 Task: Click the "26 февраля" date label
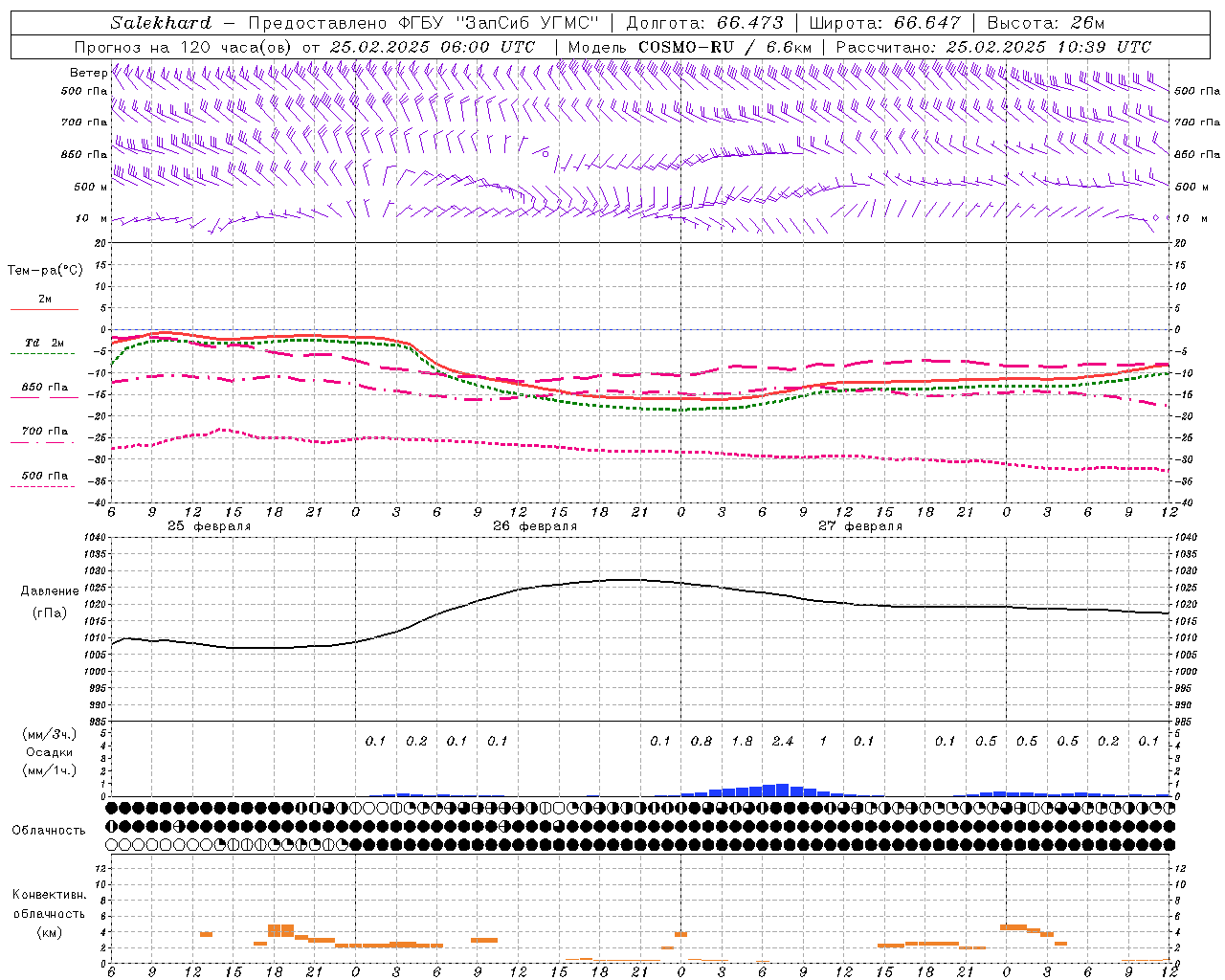535,526
